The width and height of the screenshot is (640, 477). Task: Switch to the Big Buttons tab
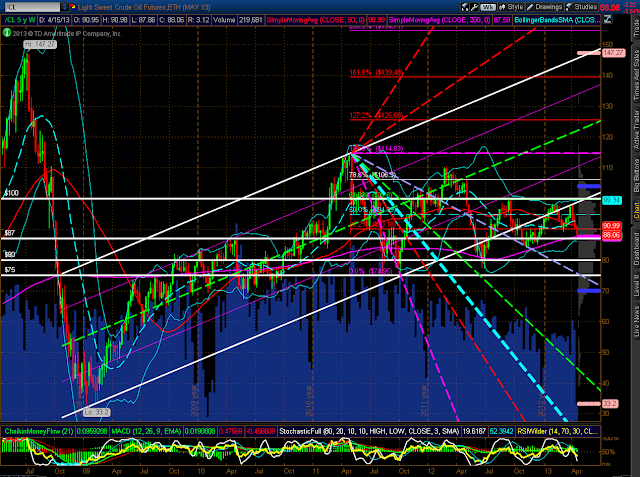636,175
